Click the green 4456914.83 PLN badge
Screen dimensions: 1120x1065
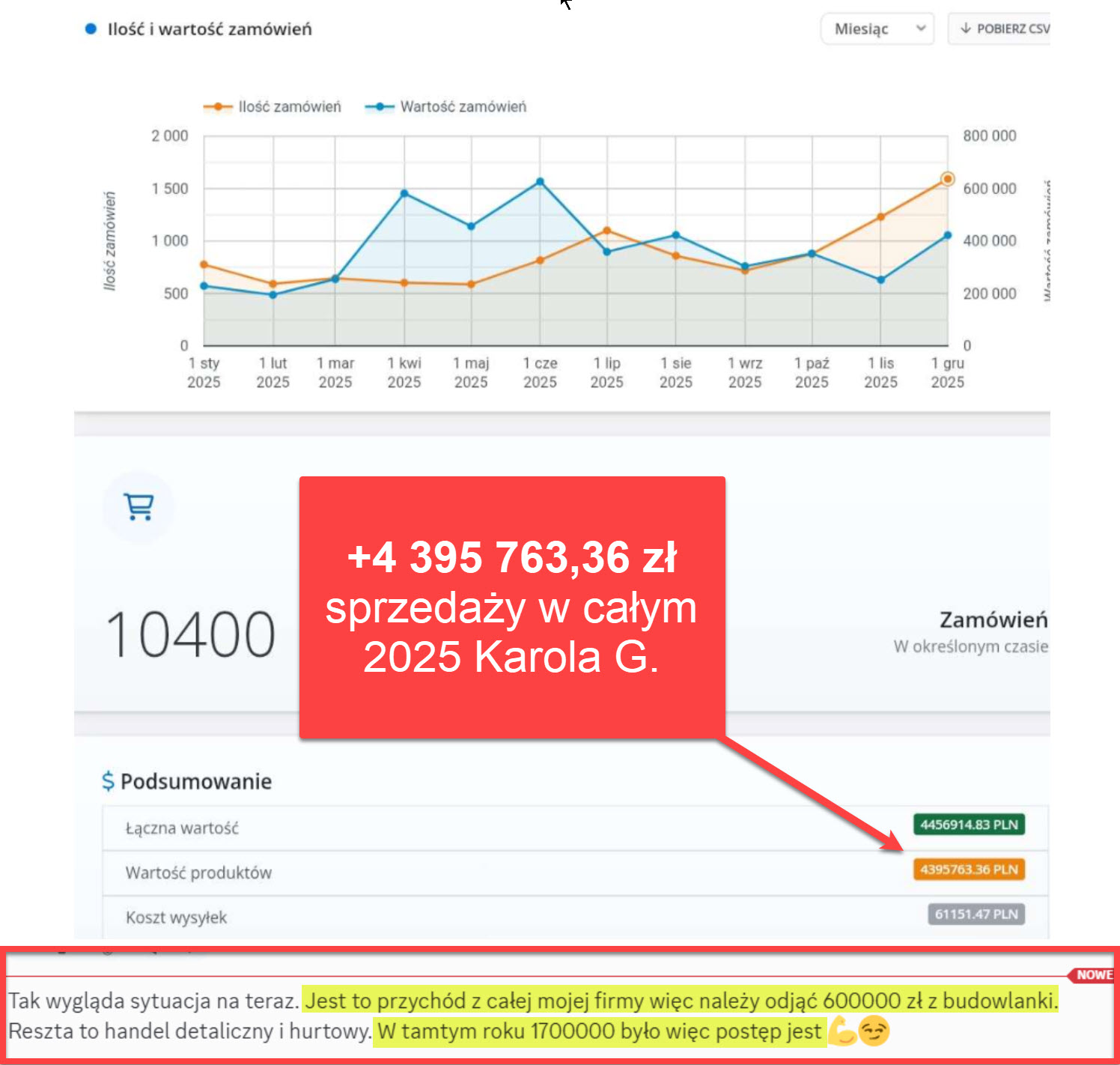969,825
